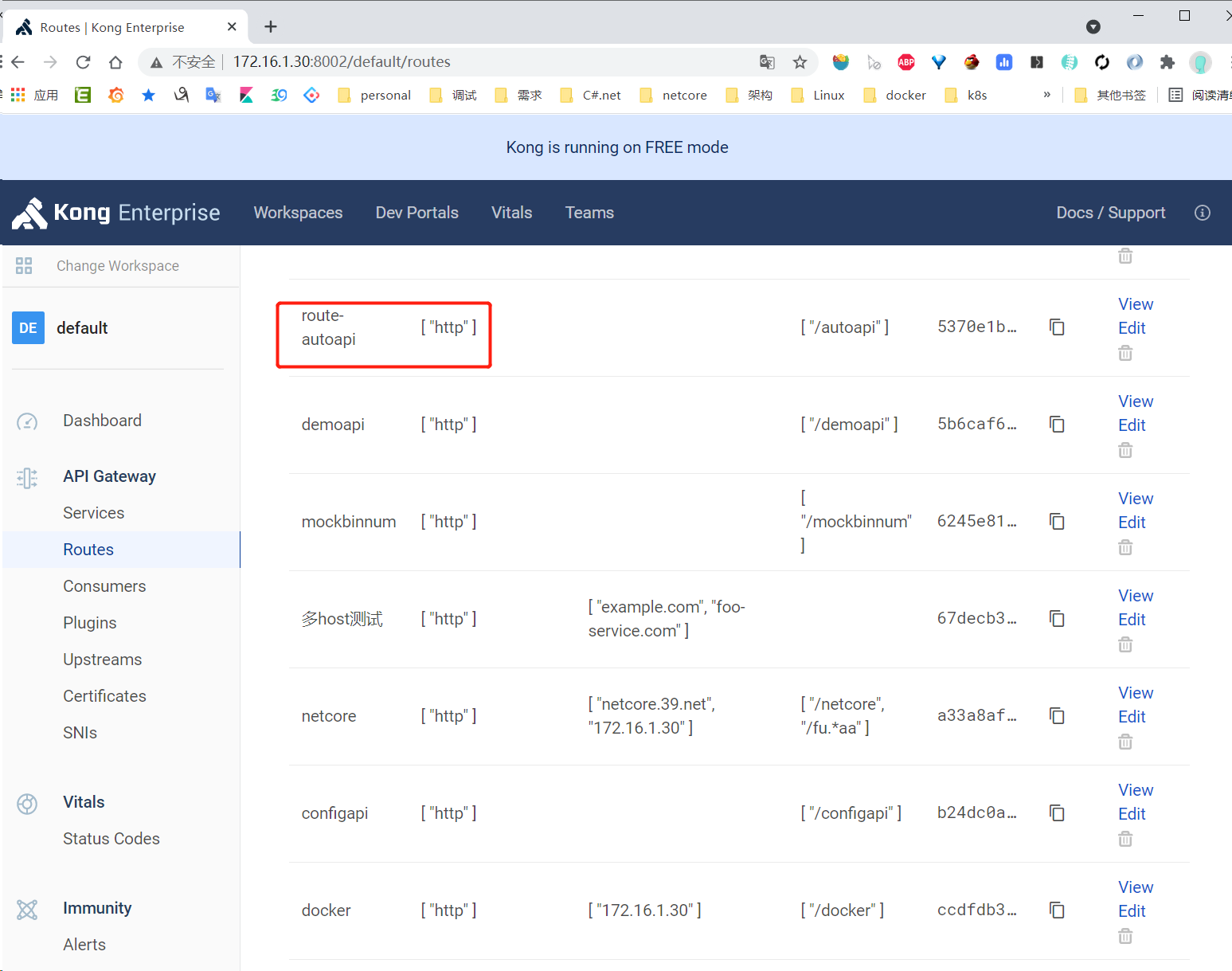Open Plugins in the sidebar

[x=90, y=623]
